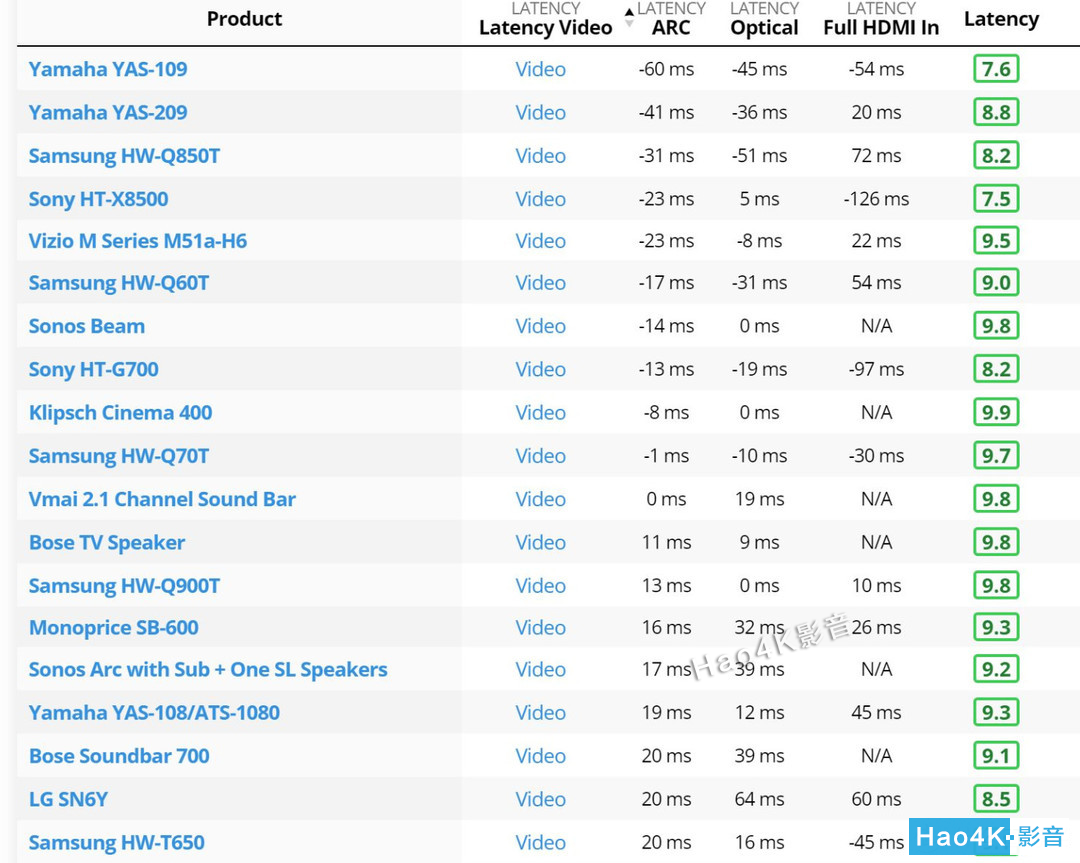Play Video link for Yamaha YAS-108/ATS-1080
The width and height of the screenshot is (1080, 863).
(x=541, y=713)
